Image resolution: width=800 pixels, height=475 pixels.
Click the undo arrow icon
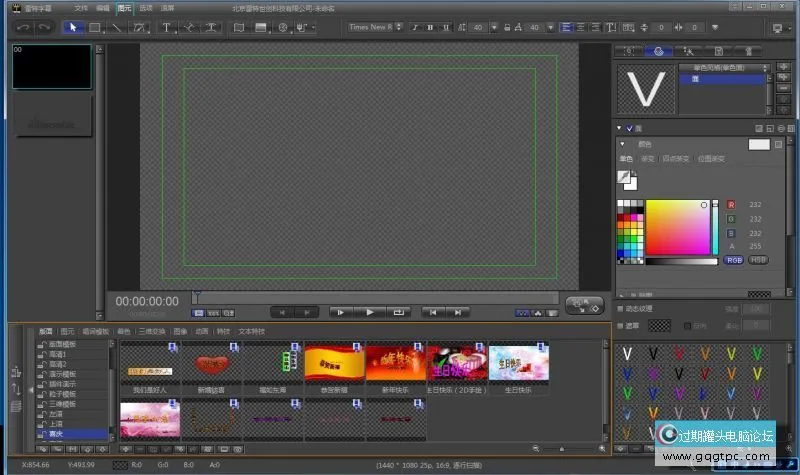(23, 27)
